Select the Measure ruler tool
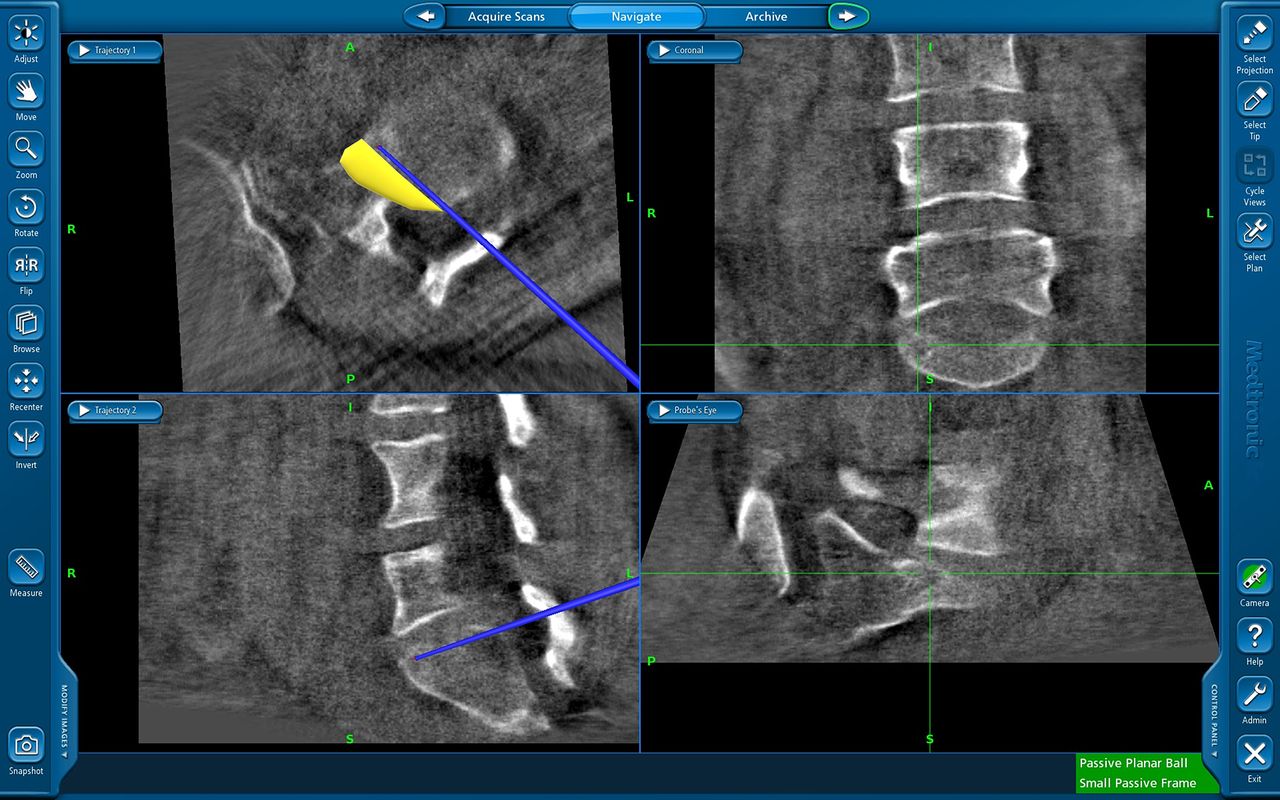 click(26, 568)
